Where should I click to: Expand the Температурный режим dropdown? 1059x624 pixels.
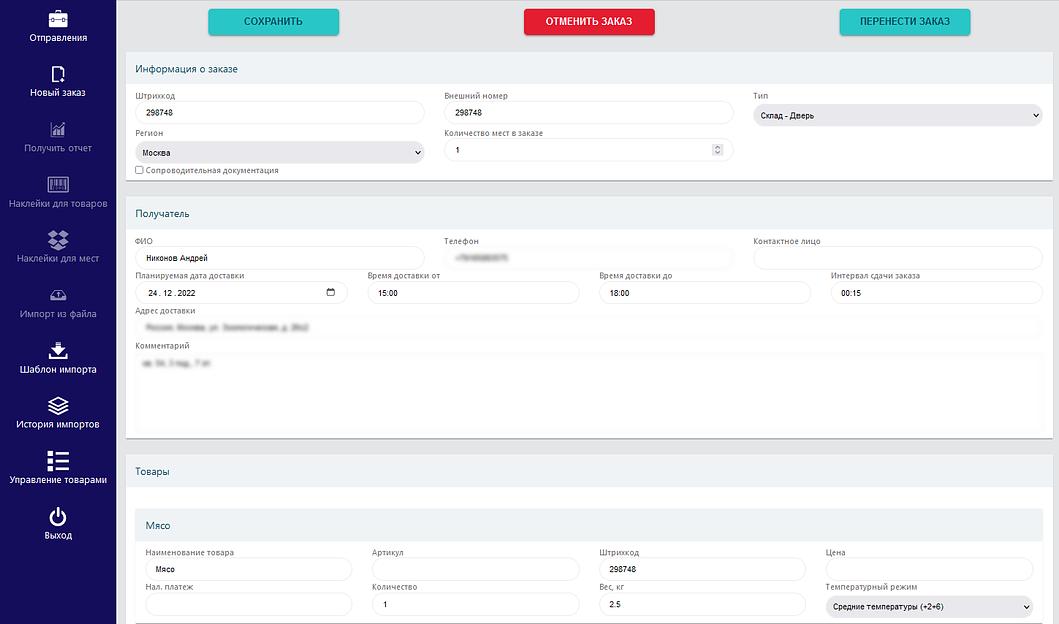point(929,606)
